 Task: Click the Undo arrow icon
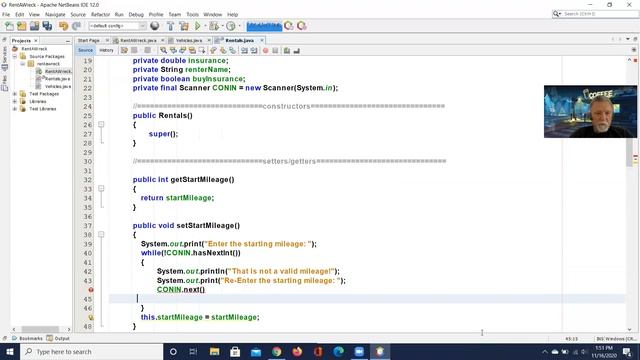63,26
